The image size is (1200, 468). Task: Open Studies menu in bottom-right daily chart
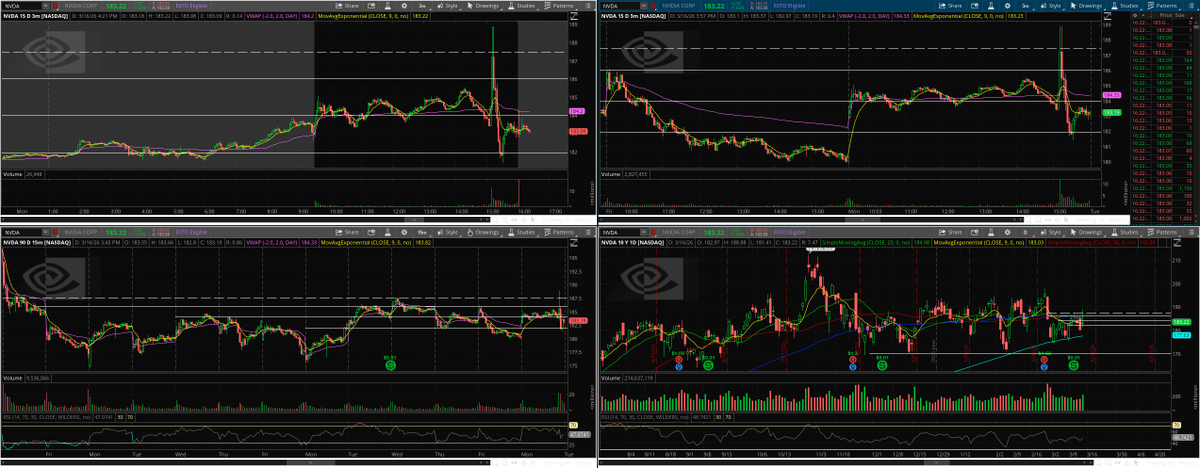1125,232
